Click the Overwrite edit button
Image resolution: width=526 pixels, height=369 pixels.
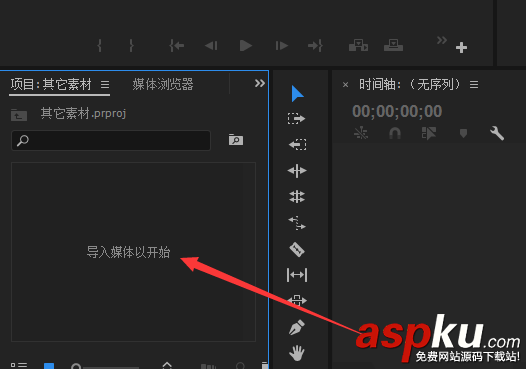(393, 45)
